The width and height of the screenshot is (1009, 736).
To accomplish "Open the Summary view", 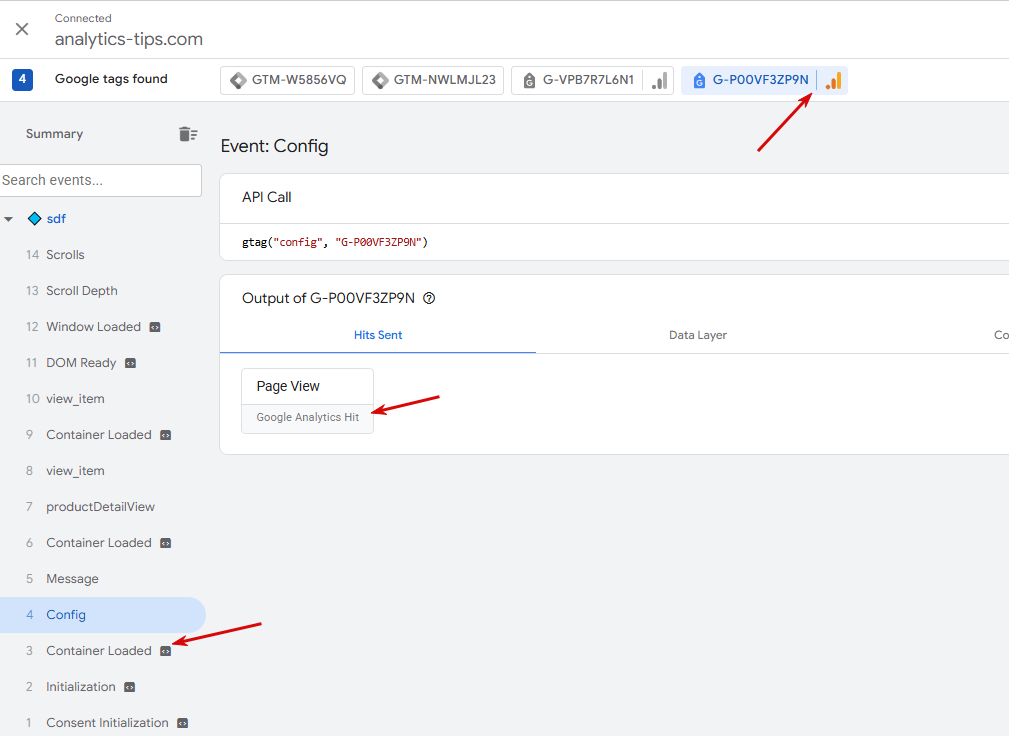I will pos(55,134).
